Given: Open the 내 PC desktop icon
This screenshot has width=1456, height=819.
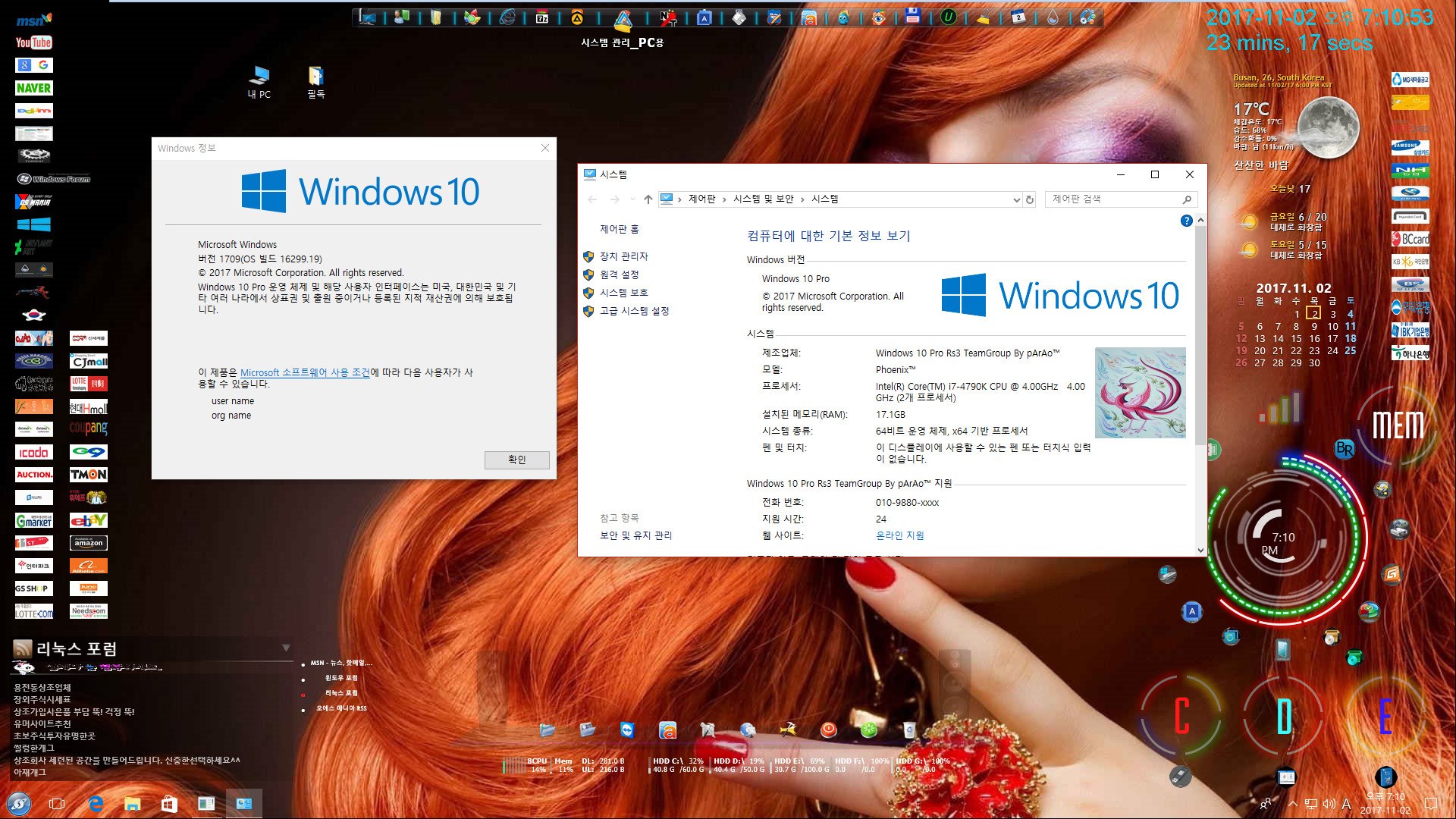Looking at the screenshot, I should 259,82.
